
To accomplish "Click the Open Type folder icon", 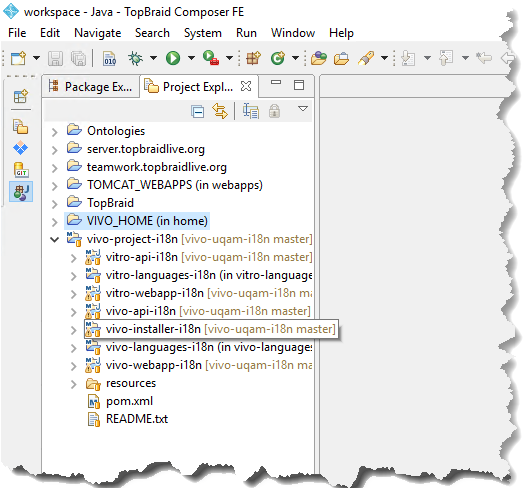I will click(319, 58).
